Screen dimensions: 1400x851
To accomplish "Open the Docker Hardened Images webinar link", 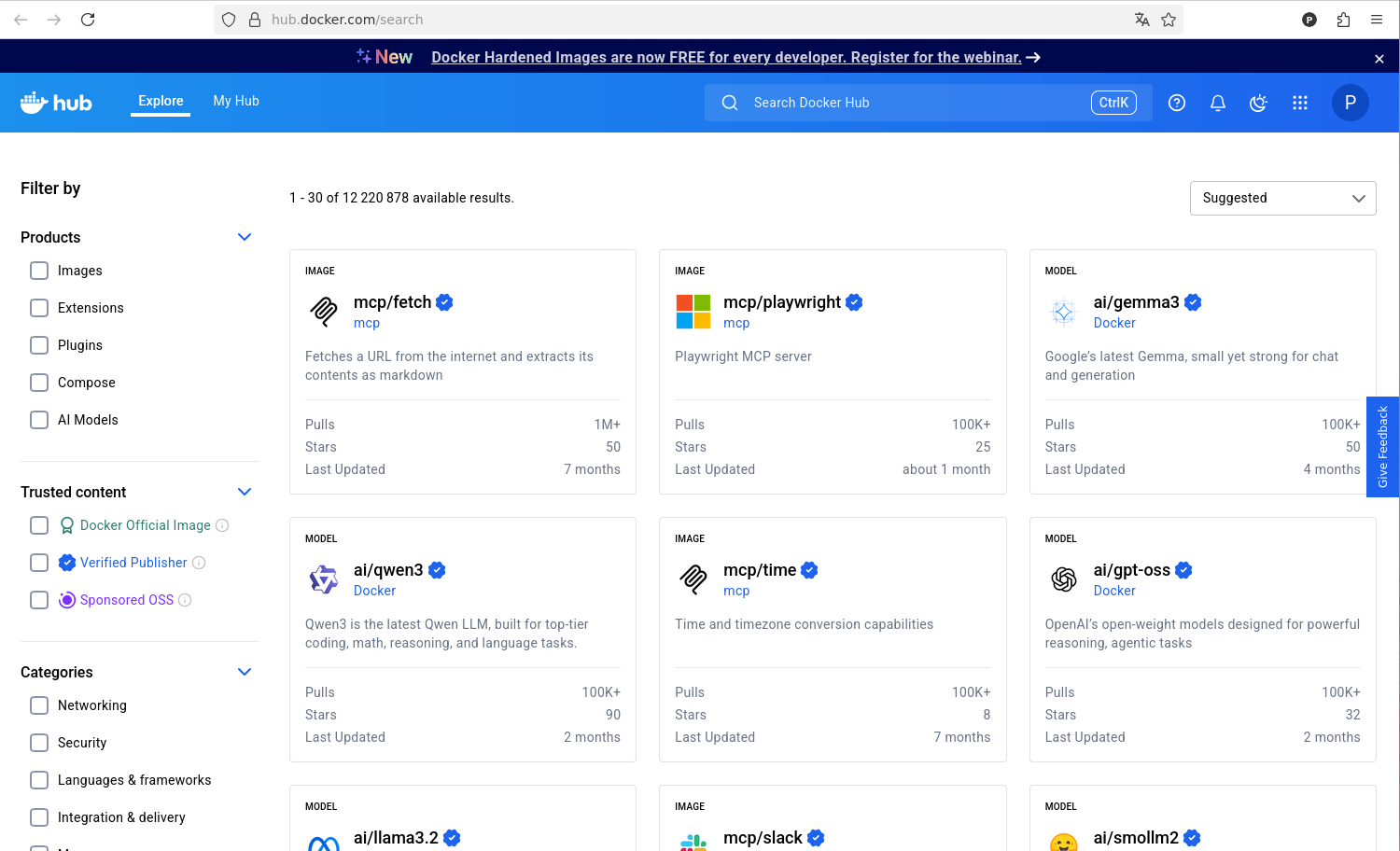I will [x=726, y=57].
